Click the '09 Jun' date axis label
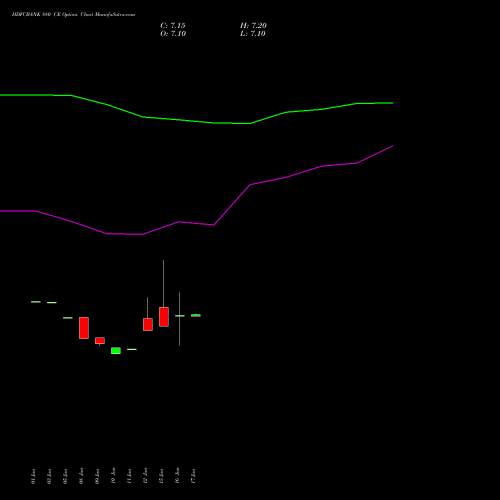 pyautogui.click(x=97, y=476)
